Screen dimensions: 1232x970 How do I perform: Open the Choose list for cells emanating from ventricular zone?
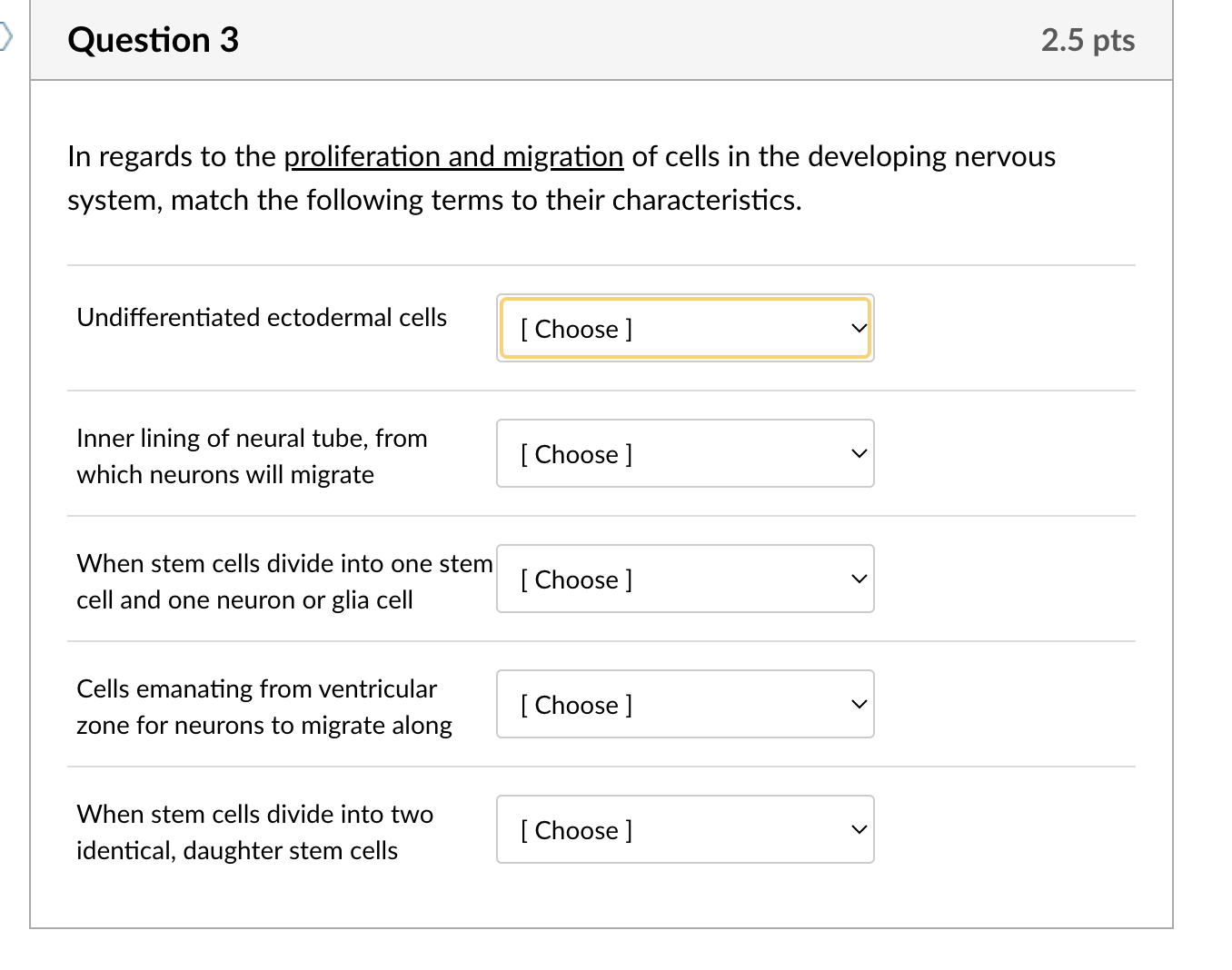[x=684, y=704]
